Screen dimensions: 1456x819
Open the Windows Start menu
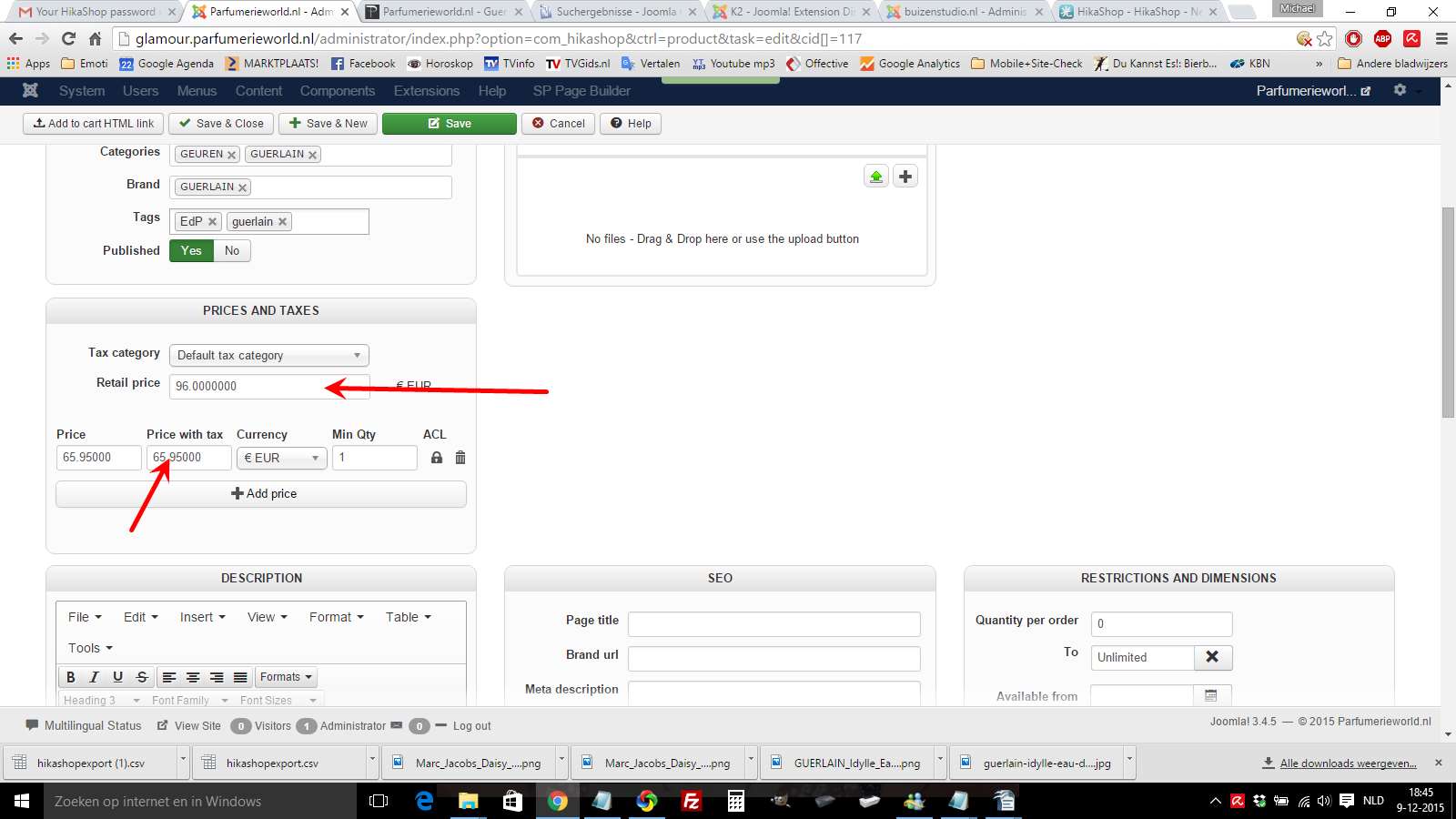point(22,801)
